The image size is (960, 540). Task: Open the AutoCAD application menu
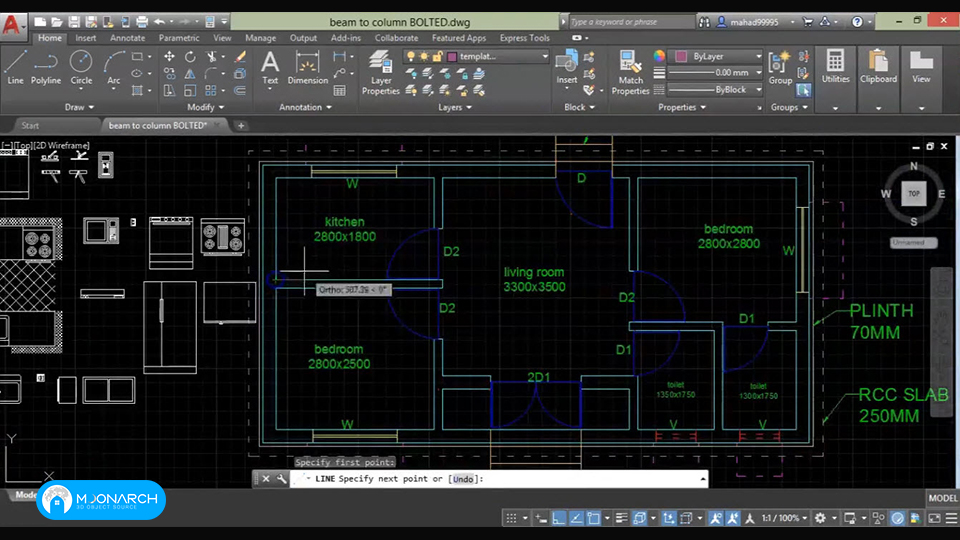tap(12, 24)
